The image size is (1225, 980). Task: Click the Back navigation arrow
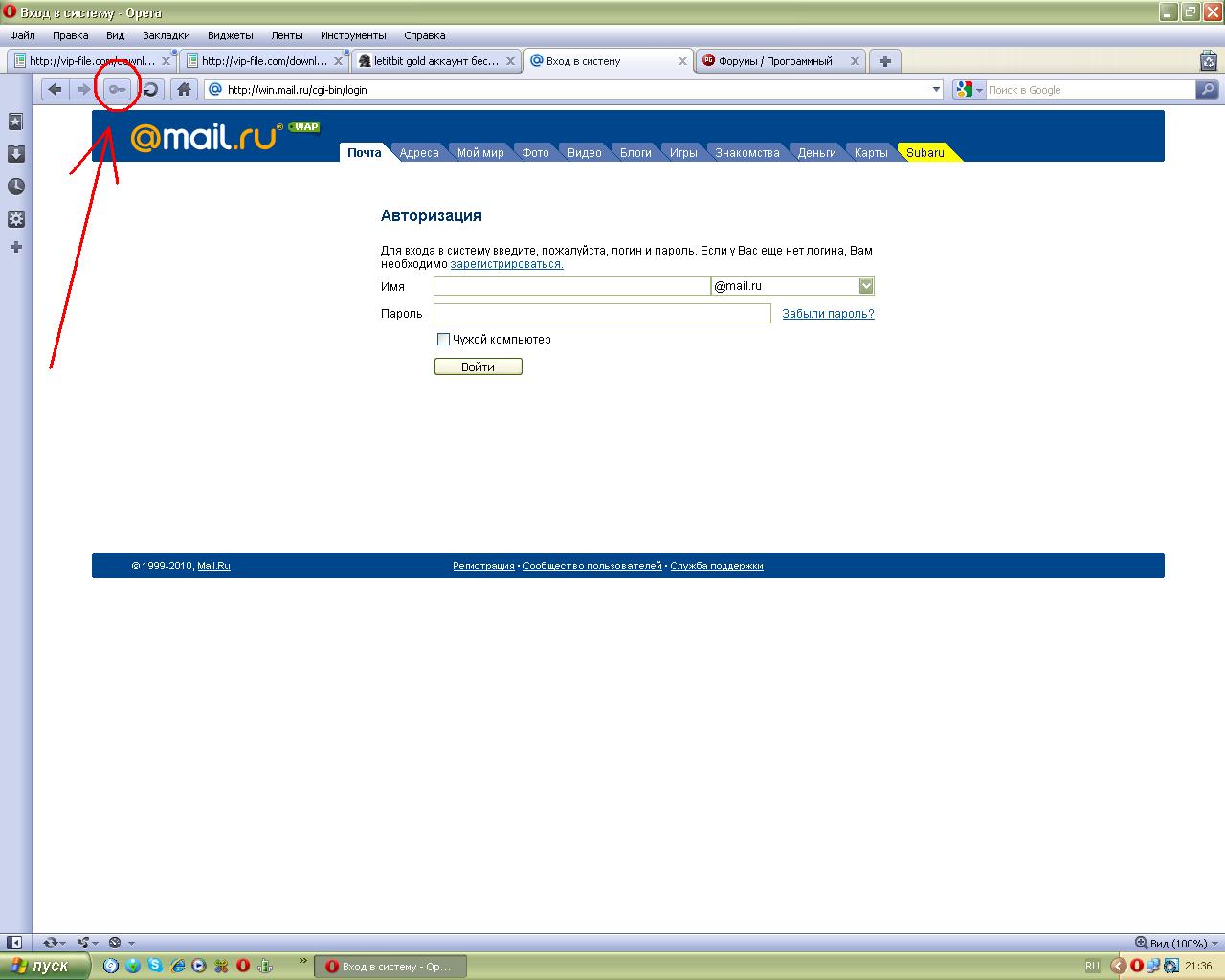[56, 89]
